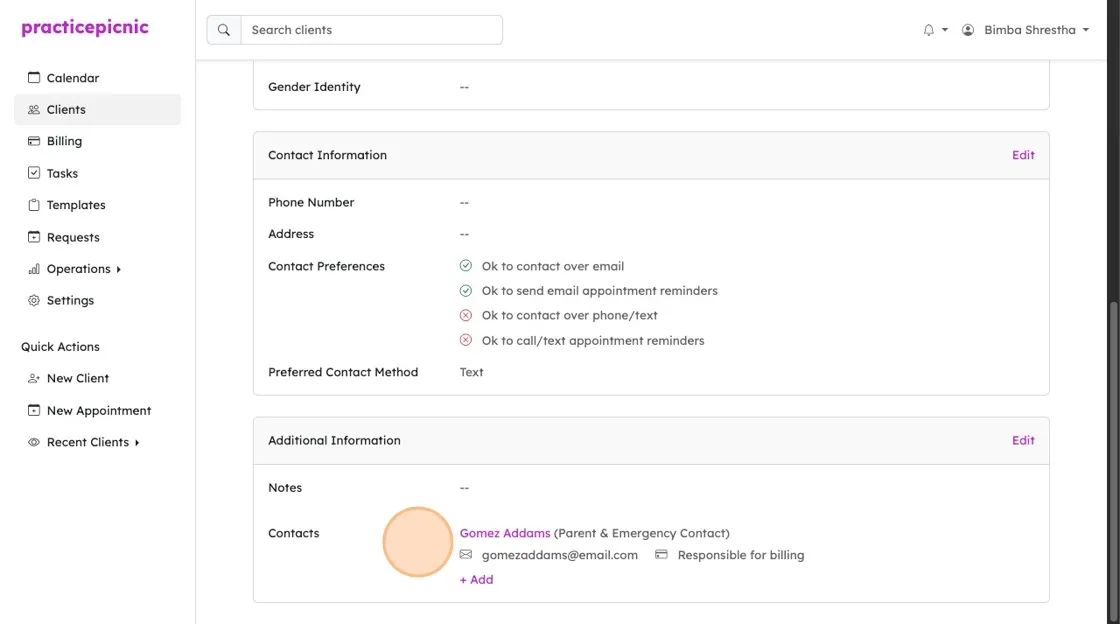Click the Preferred Contact Method value Text
This screenshot has width=1120, height=624.
[471, 372]
